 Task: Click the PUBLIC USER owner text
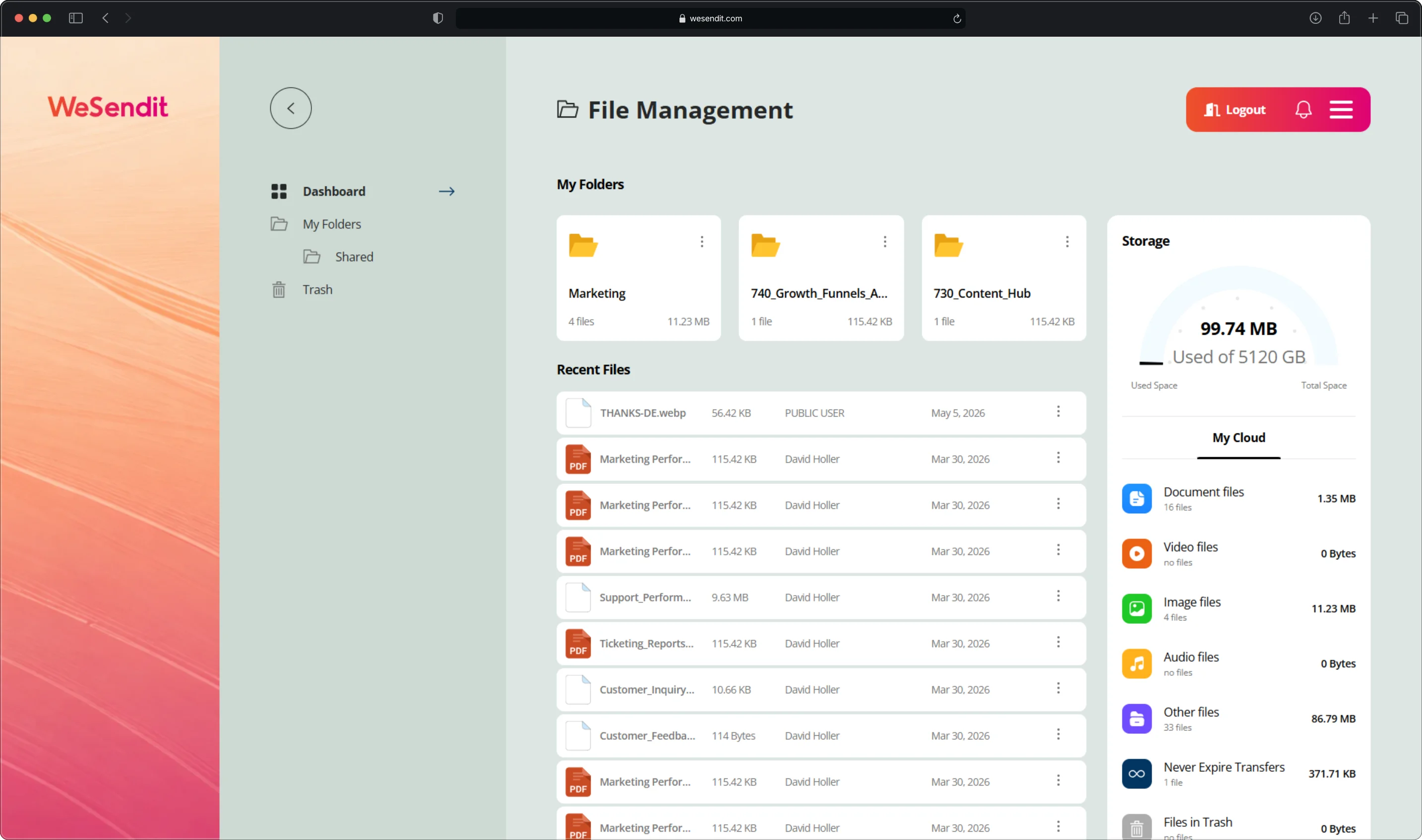814,413
